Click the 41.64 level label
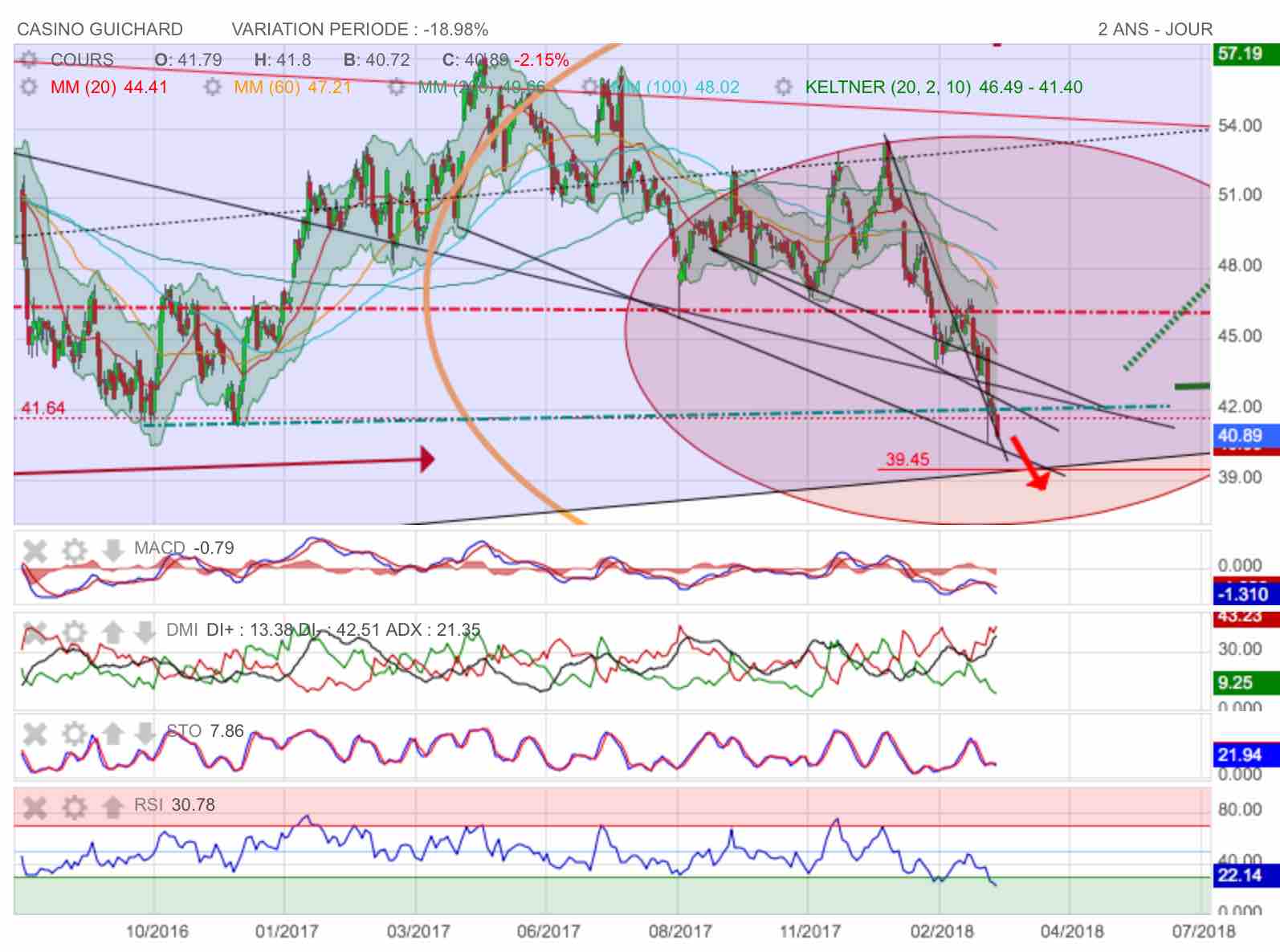1280x952 pixels. click(43, 408)
